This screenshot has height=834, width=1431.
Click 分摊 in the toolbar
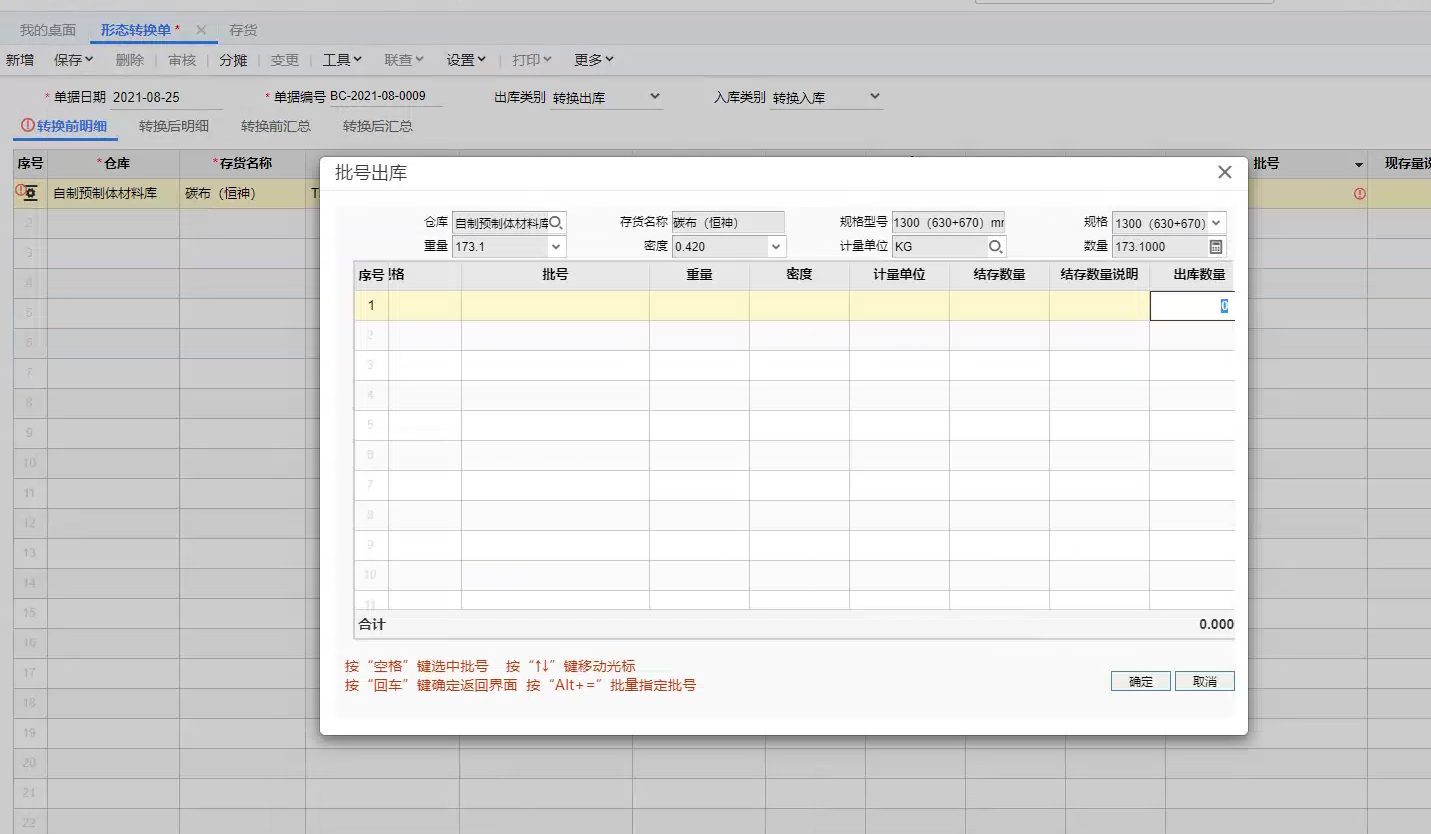point(233,60)
